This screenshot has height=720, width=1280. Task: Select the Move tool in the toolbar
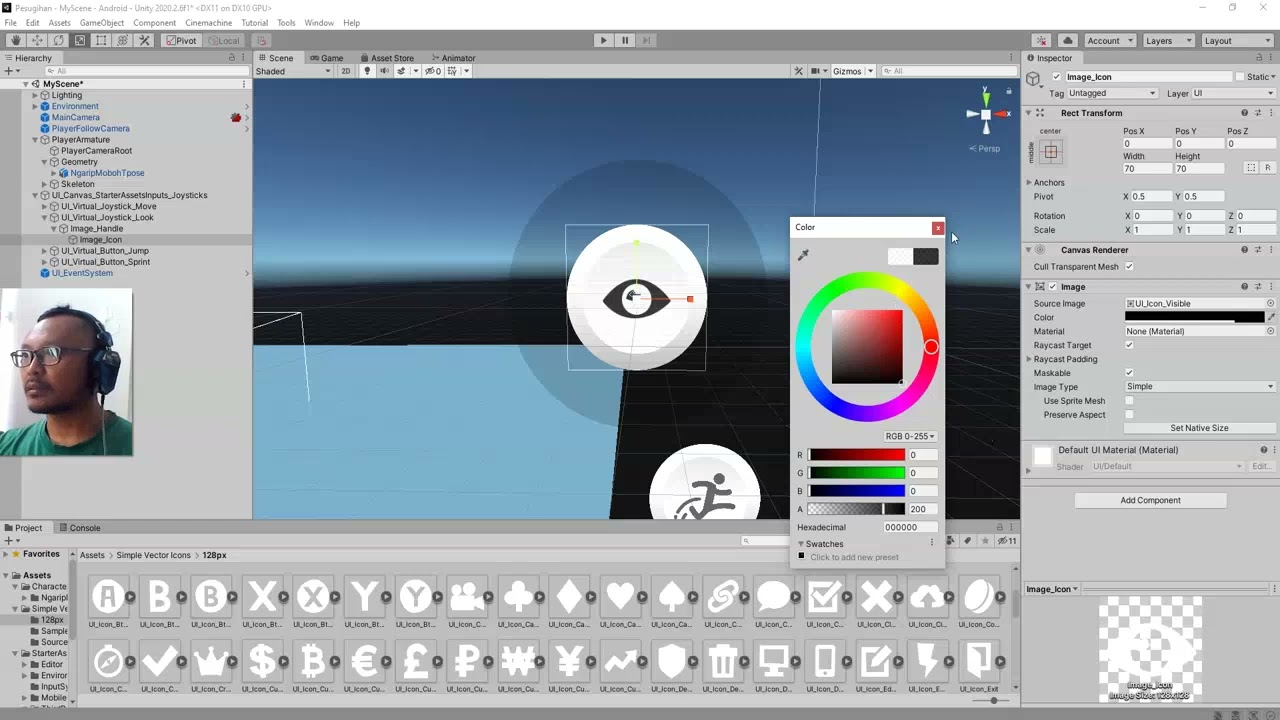point(37,41)
